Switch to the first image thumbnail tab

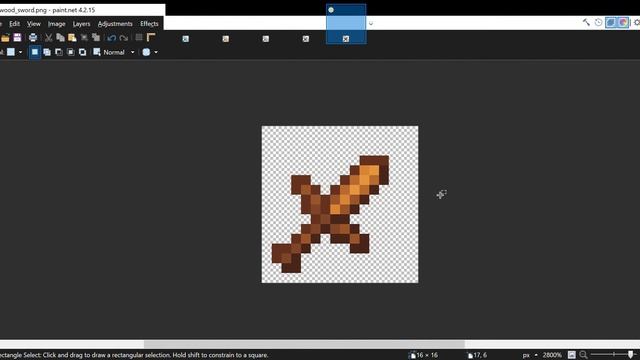click(186, 39)
